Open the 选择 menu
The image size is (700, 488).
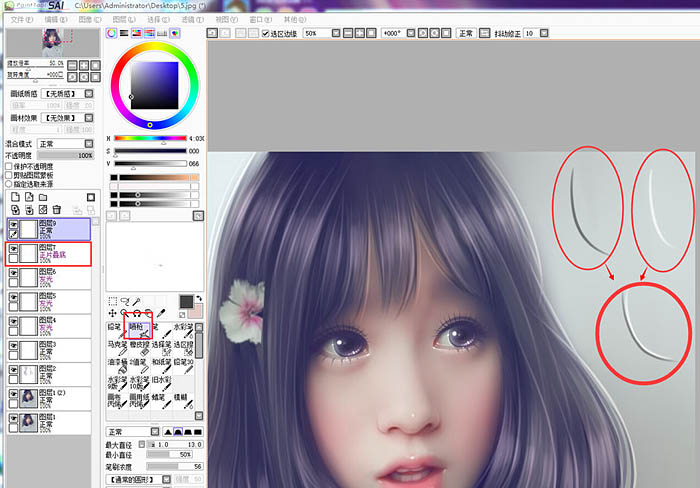(158, 20)
